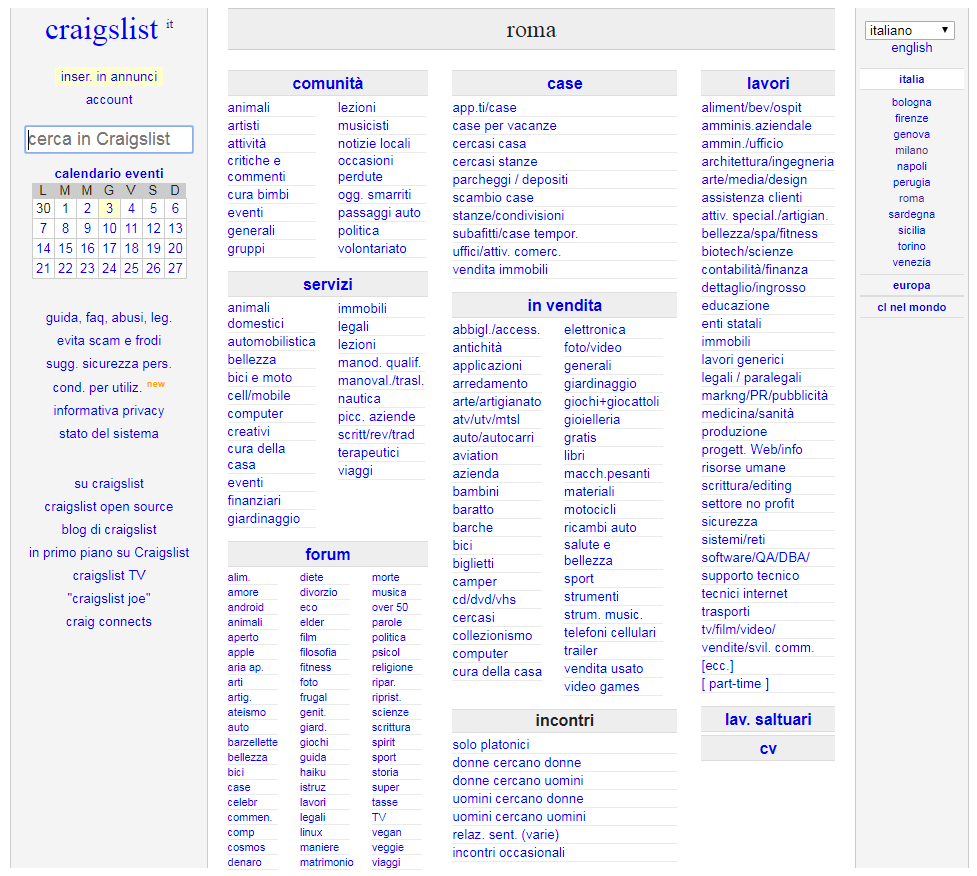977x876 pixels.
Task: Browse elettronica for sale
Action: click(595, 330)
